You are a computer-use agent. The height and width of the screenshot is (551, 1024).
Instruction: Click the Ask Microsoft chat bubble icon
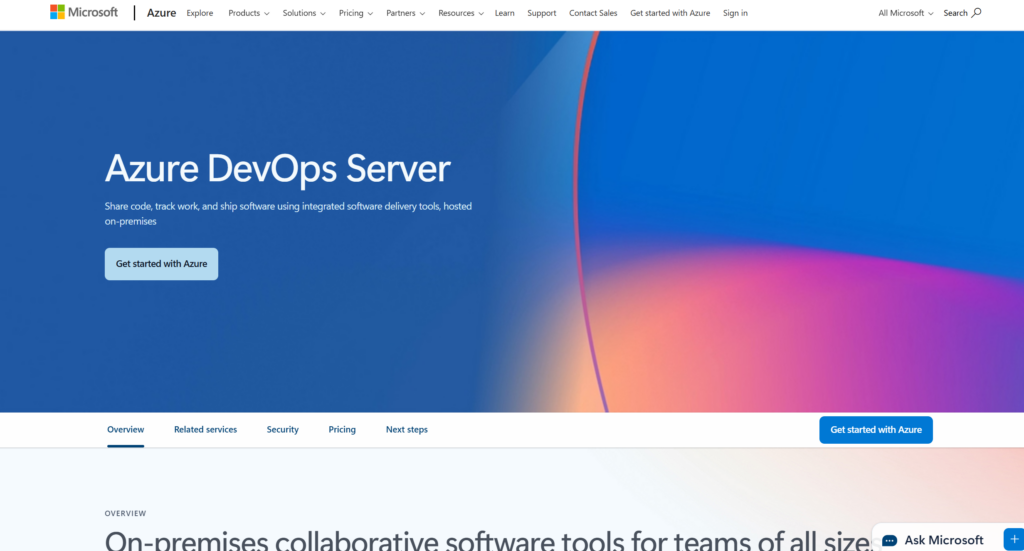coord(889,540)
